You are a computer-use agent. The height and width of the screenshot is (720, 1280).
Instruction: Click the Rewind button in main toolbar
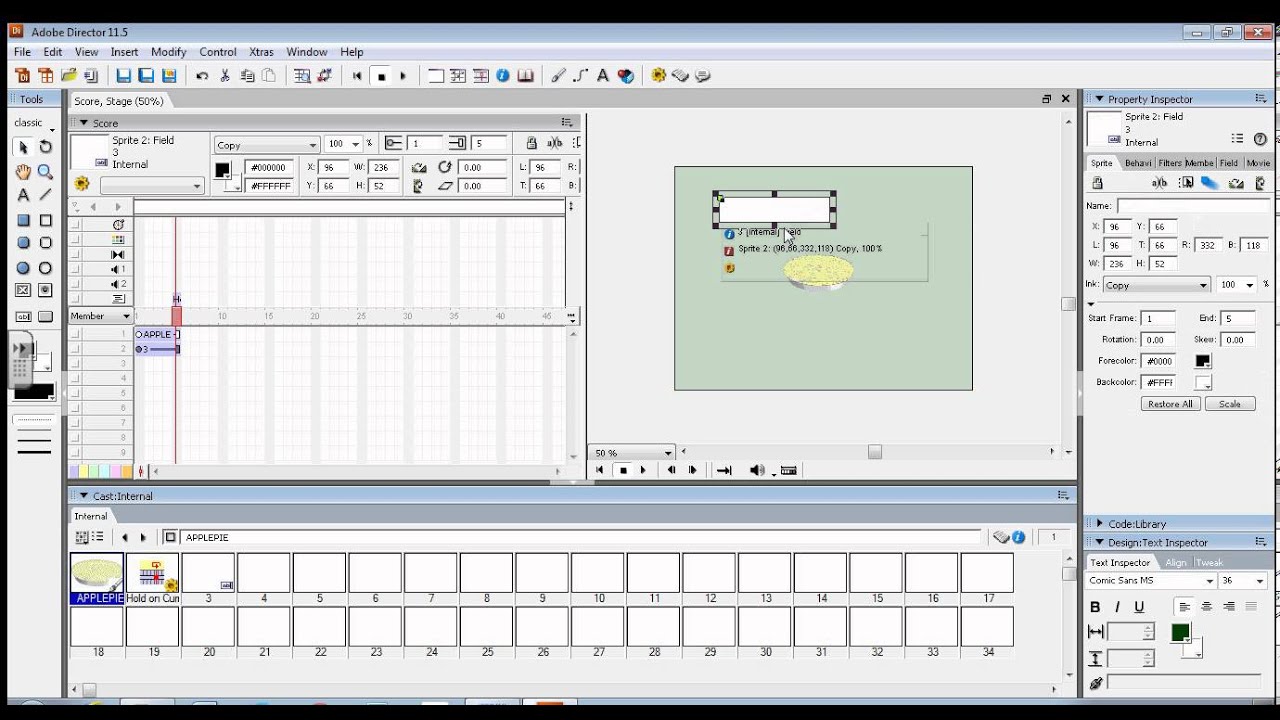[x=357, y=75]
